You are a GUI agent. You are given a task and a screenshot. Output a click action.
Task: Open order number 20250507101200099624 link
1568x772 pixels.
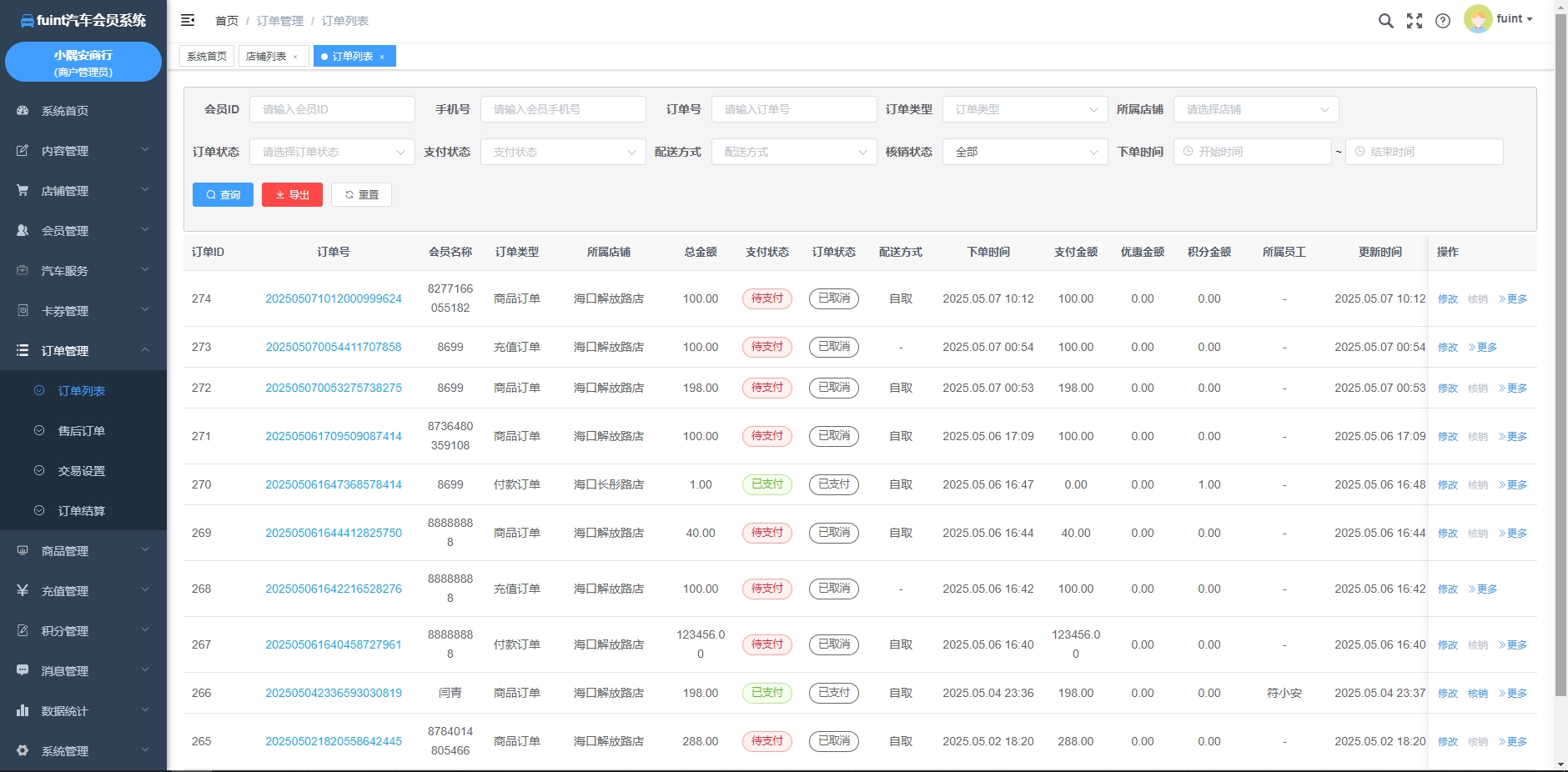333,298
